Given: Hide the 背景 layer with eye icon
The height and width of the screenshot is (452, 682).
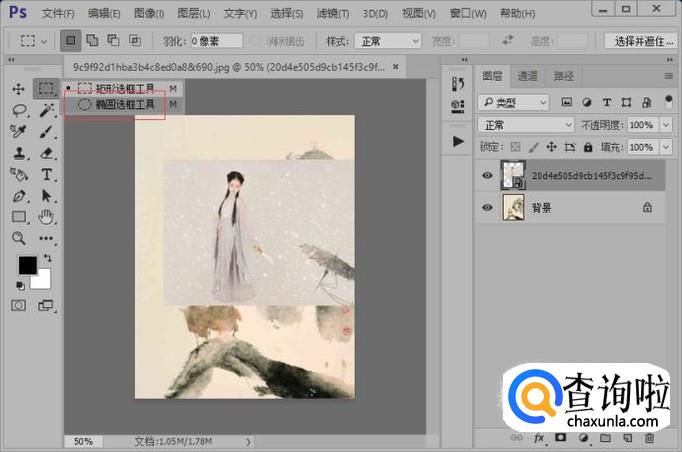Looking at the screenshot, I should point(487,208).
